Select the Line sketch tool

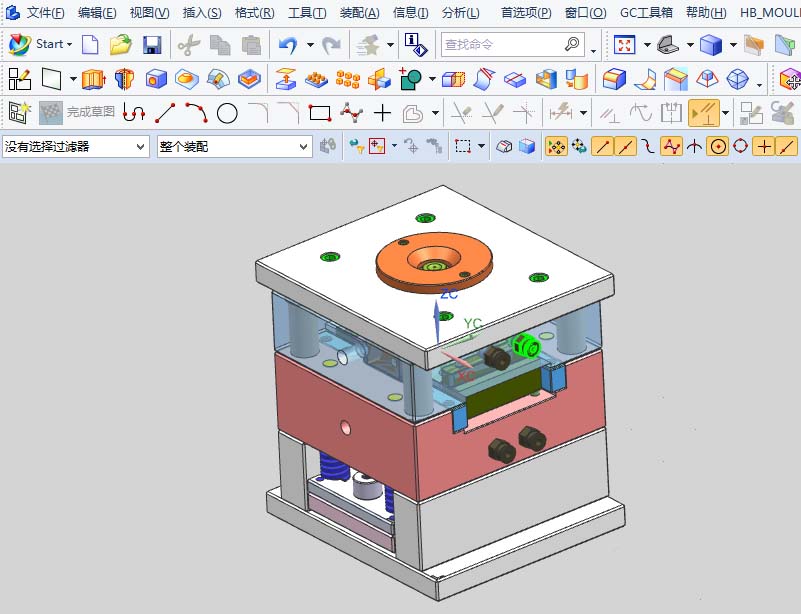tap(165, 113)
